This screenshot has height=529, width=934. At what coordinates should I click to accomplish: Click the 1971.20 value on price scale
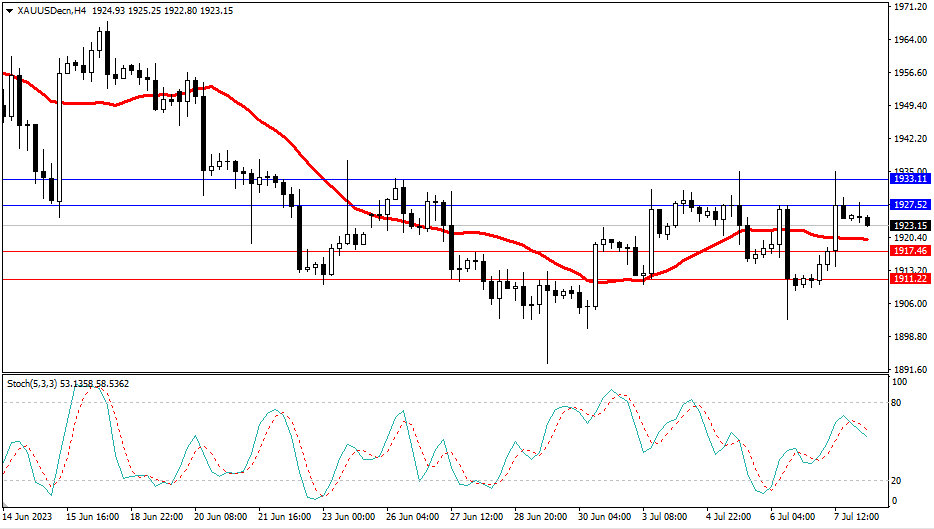[909, 7]
